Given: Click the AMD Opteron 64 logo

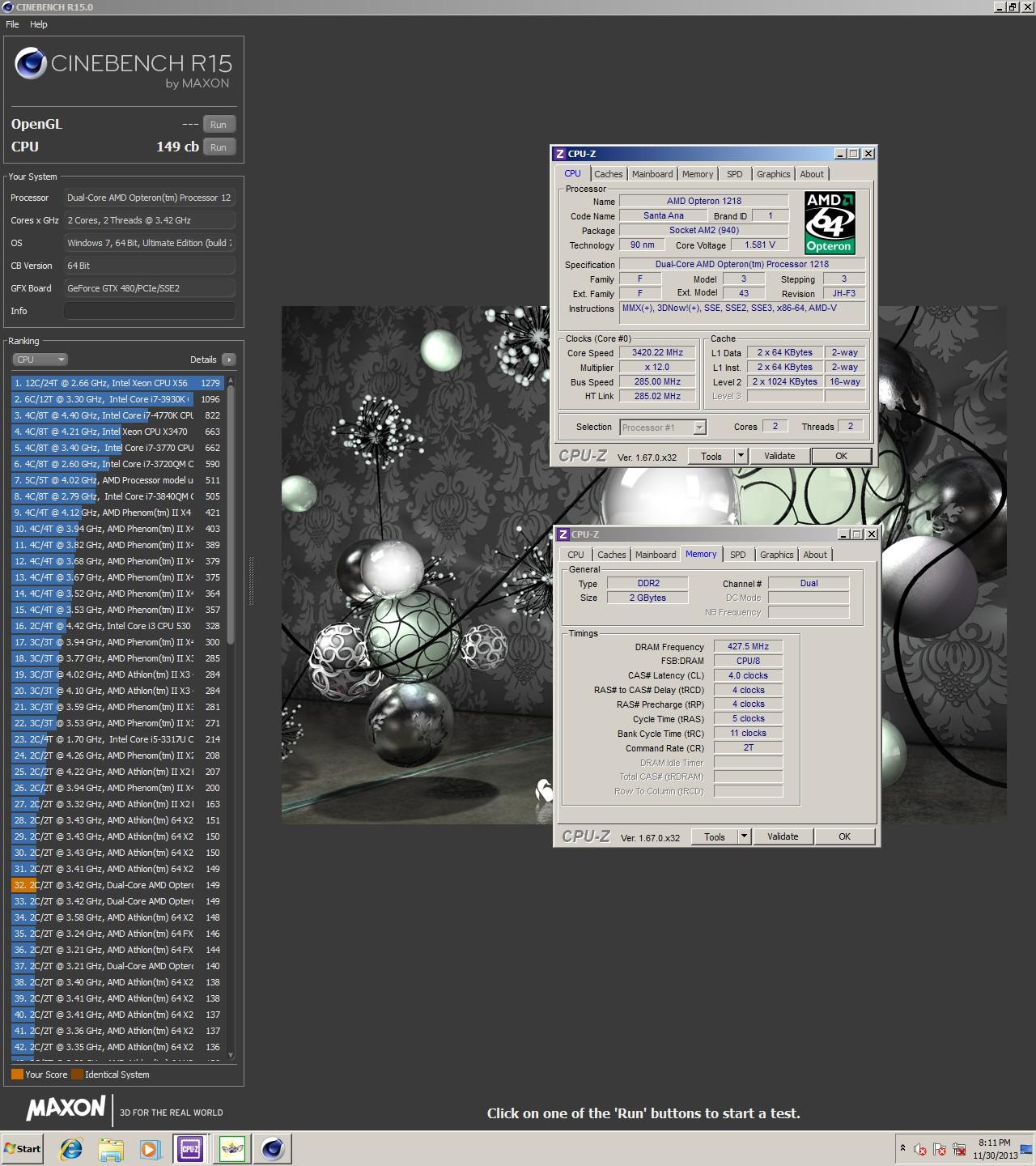Looking at the screenshot, I should coord(830,223).
